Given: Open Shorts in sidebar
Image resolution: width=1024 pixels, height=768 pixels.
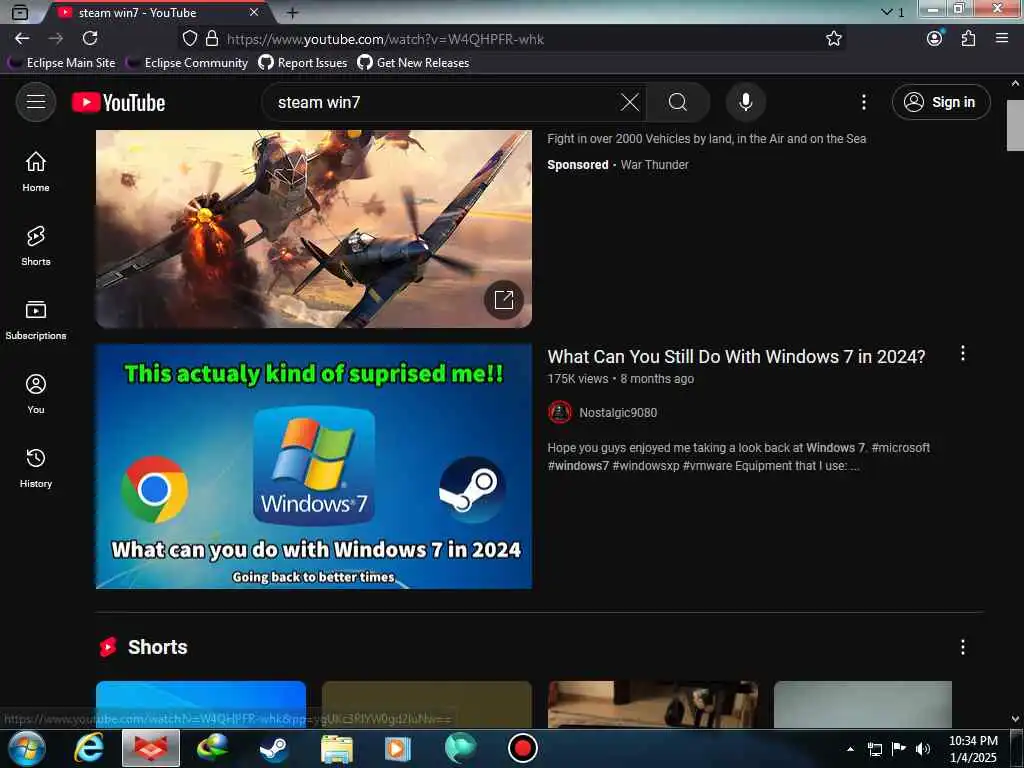Looking at the screenshot, I should [x=36, y=246].
